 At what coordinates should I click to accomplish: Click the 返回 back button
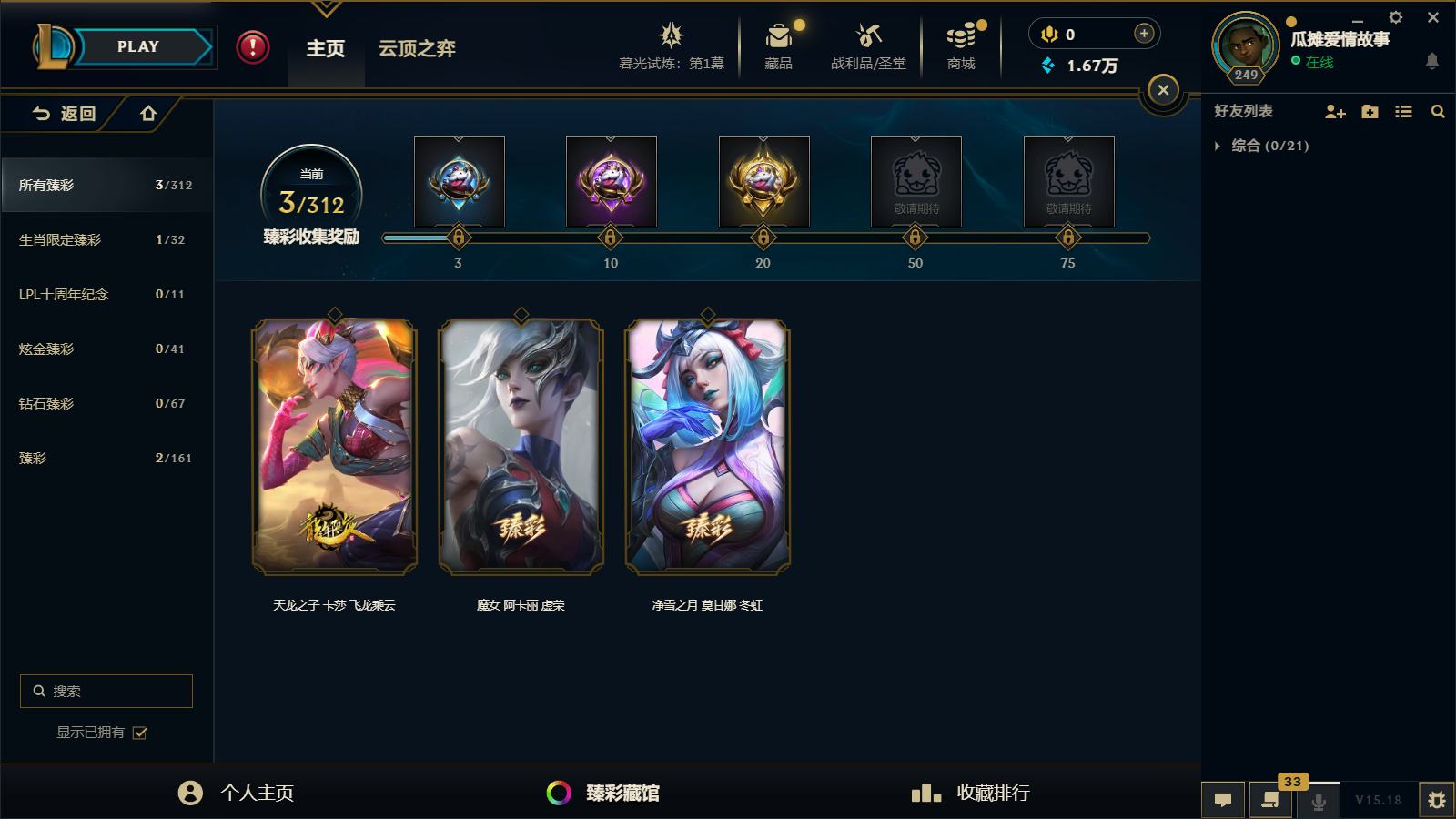click(64, 114)
